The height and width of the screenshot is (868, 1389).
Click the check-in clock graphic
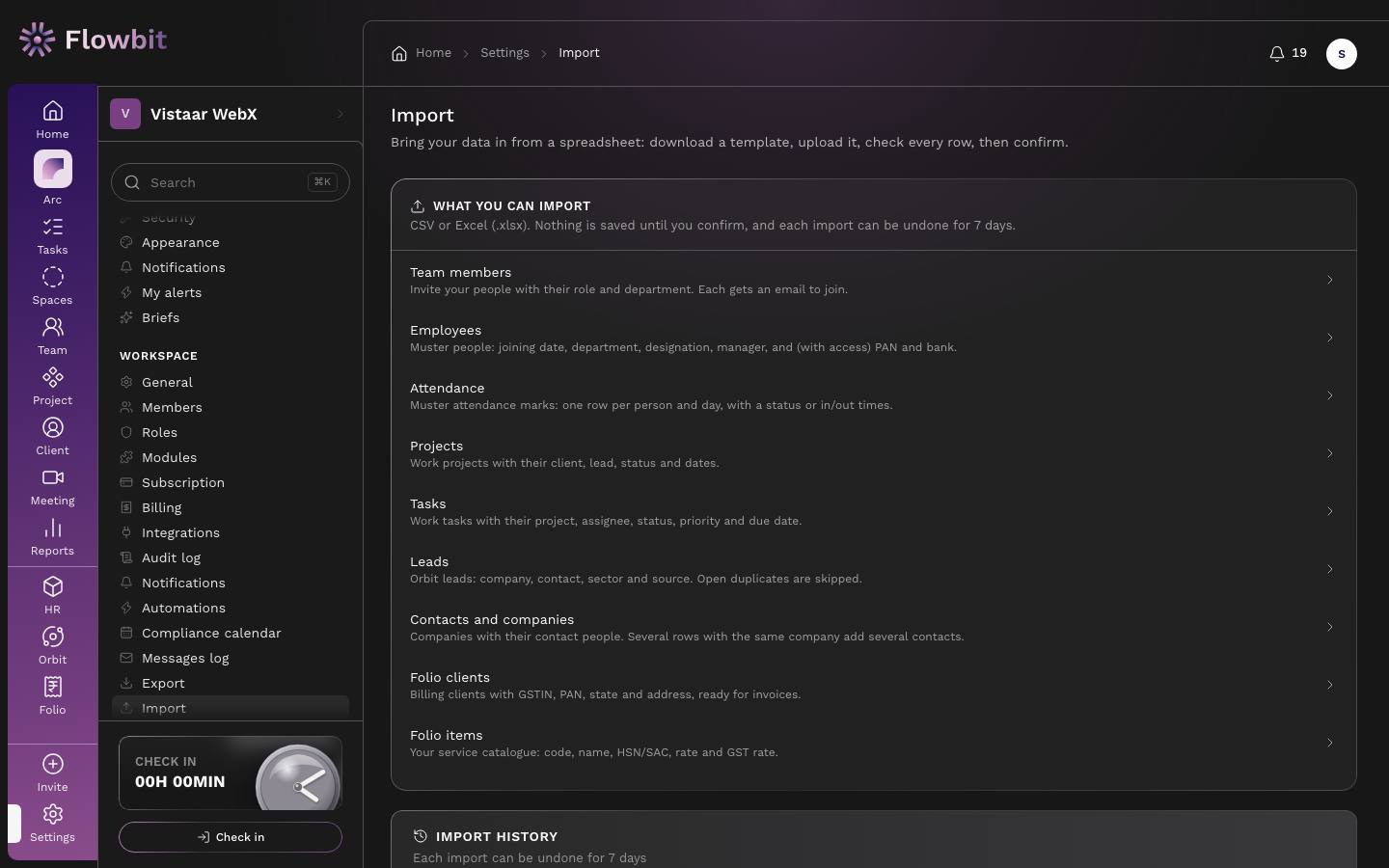point(298,779)
